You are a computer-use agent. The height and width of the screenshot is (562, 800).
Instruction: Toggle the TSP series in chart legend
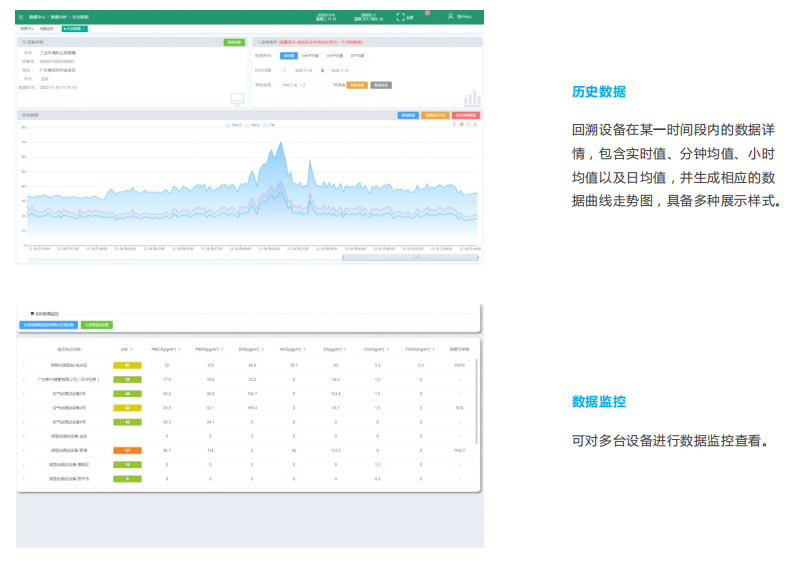pos(270,125)
